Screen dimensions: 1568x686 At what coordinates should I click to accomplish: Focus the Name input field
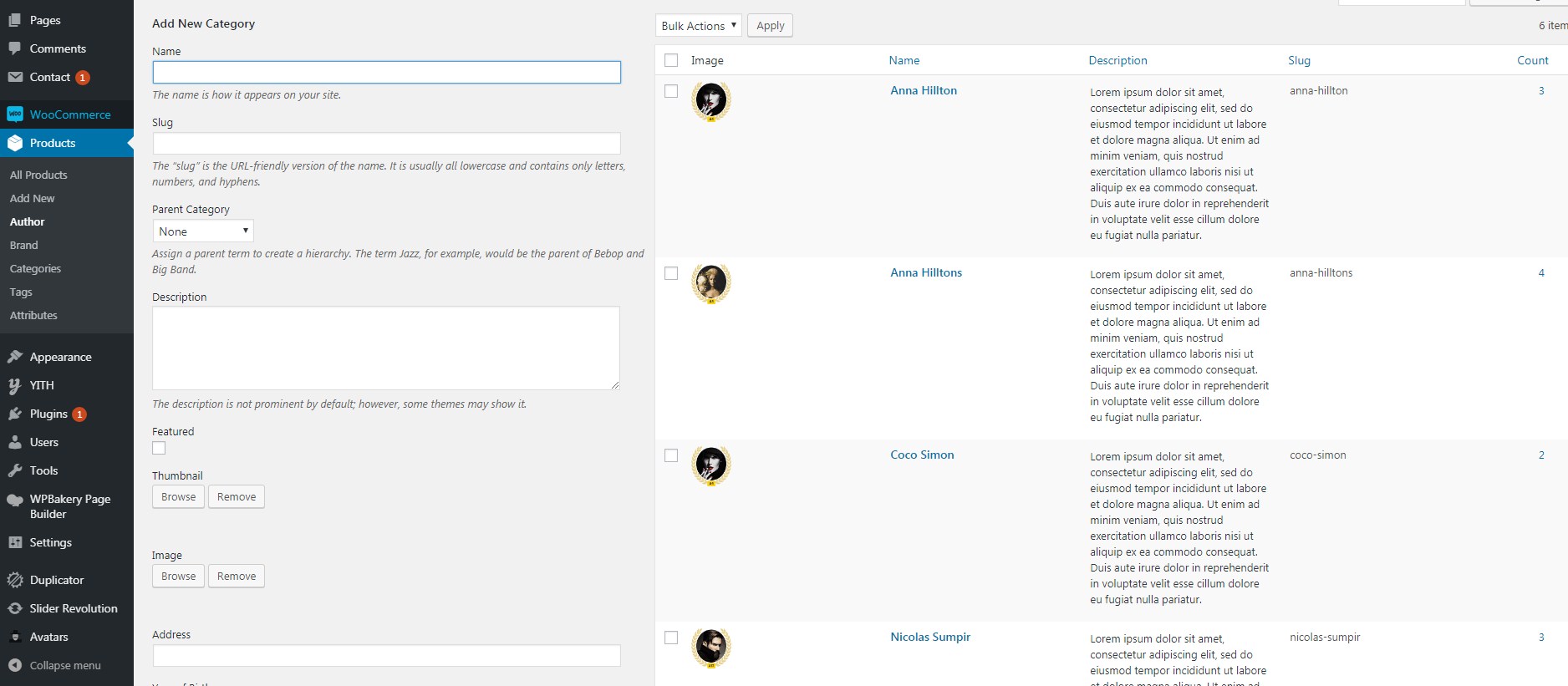click(386, 72)
